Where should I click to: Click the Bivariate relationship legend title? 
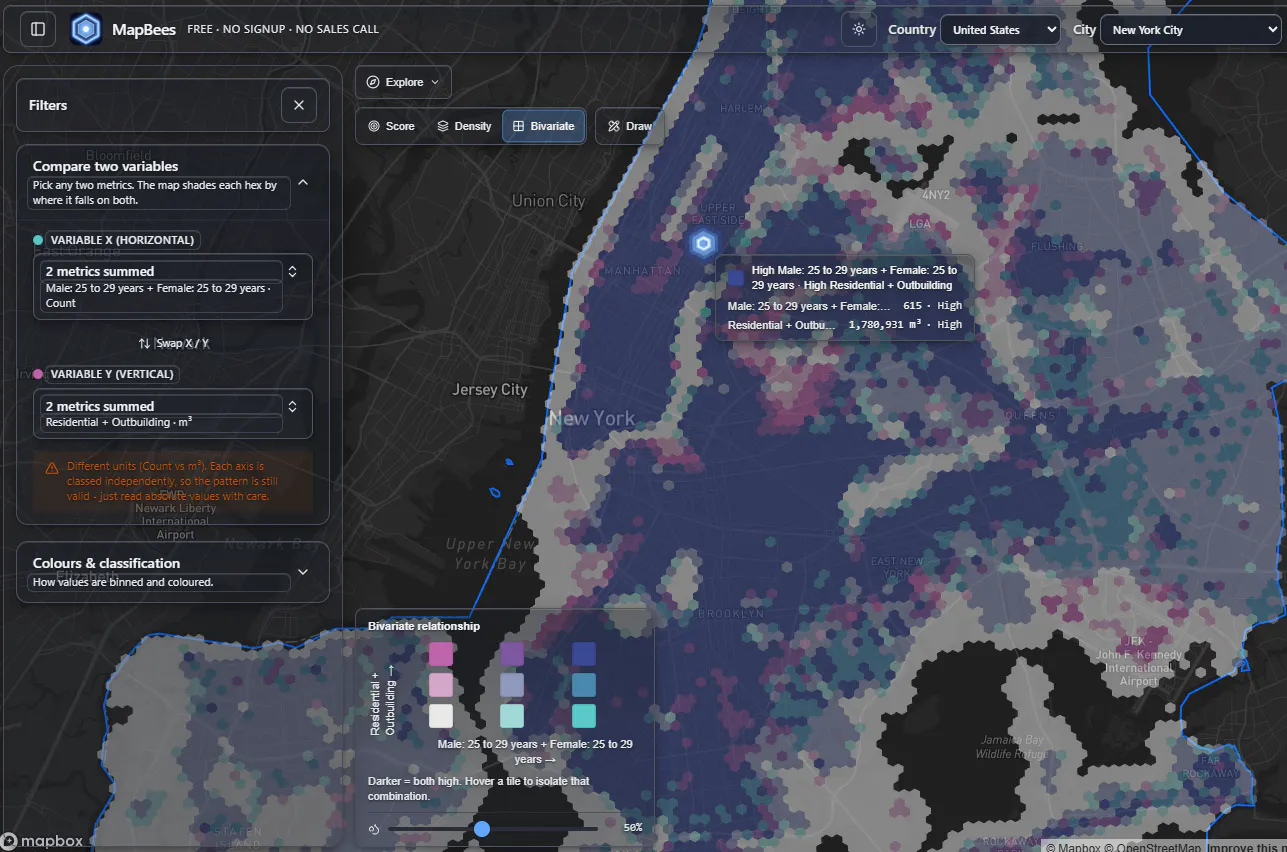(x=424, y=626)
